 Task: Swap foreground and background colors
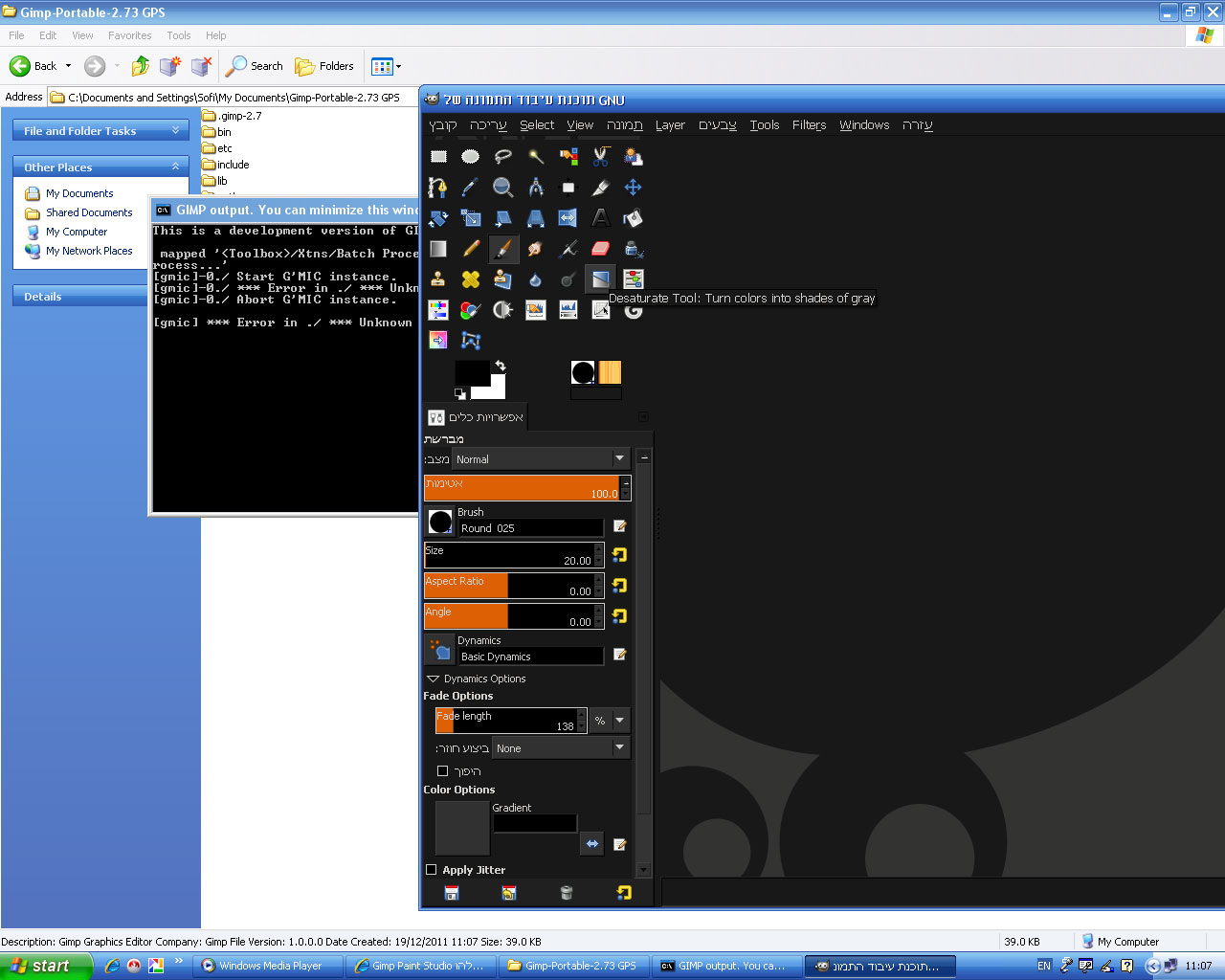(500, 366)
